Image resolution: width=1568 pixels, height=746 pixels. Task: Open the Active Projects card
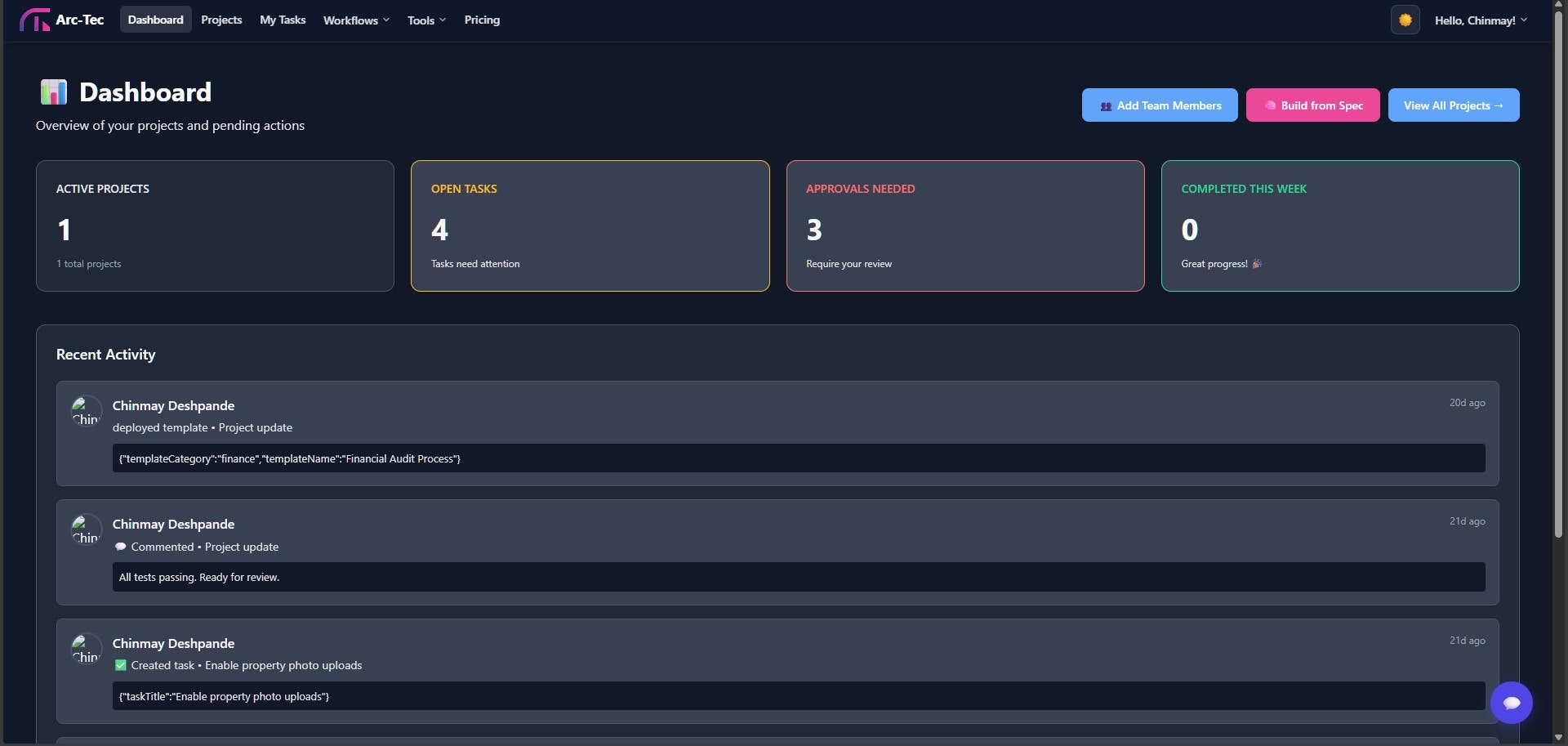(215, 226)
